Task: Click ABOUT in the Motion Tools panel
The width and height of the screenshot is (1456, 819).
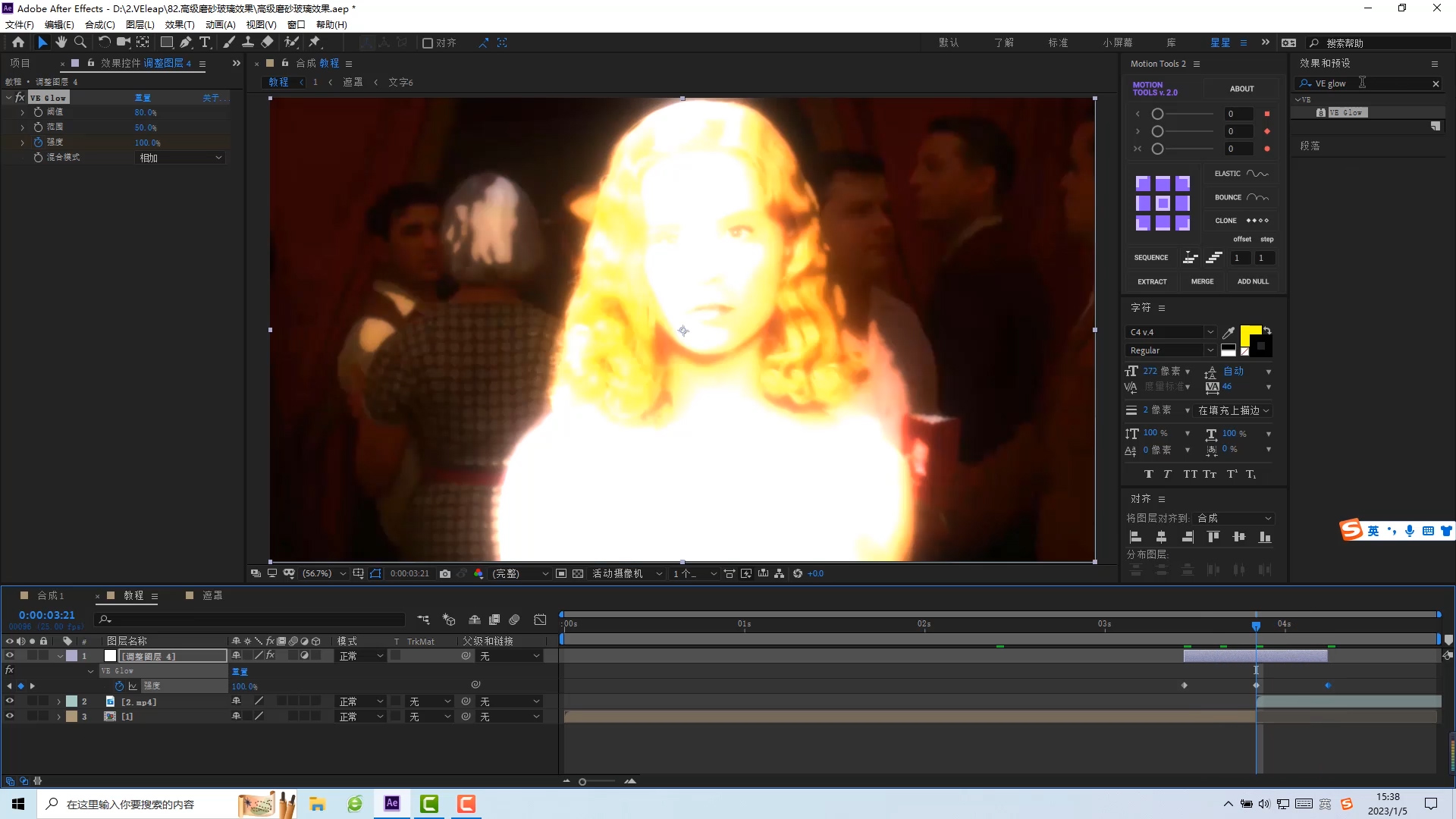Action: click(1241, 89)
